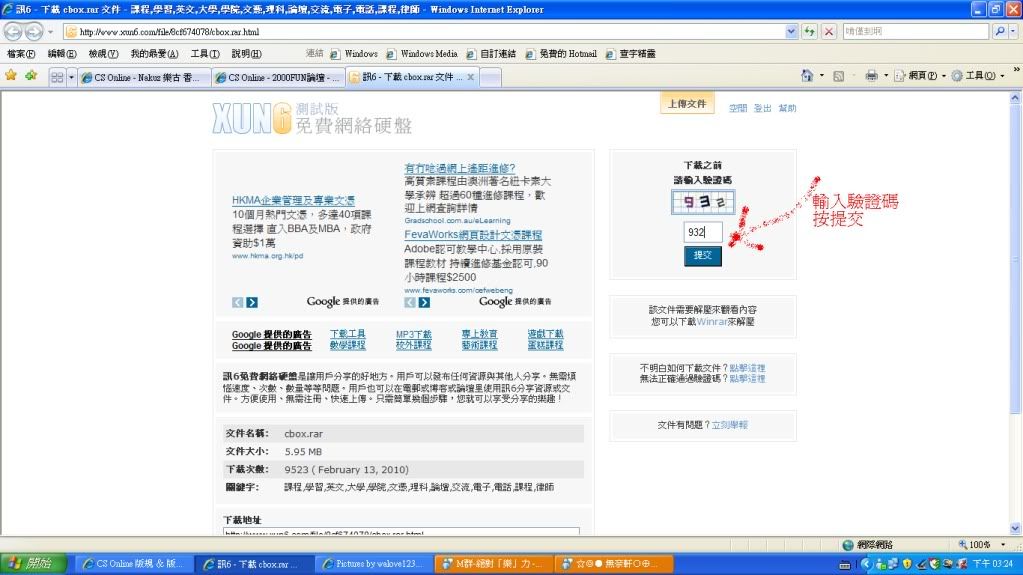Click the 上傳文件 upload button
The image size is (1023, 575).
(687, 103)
